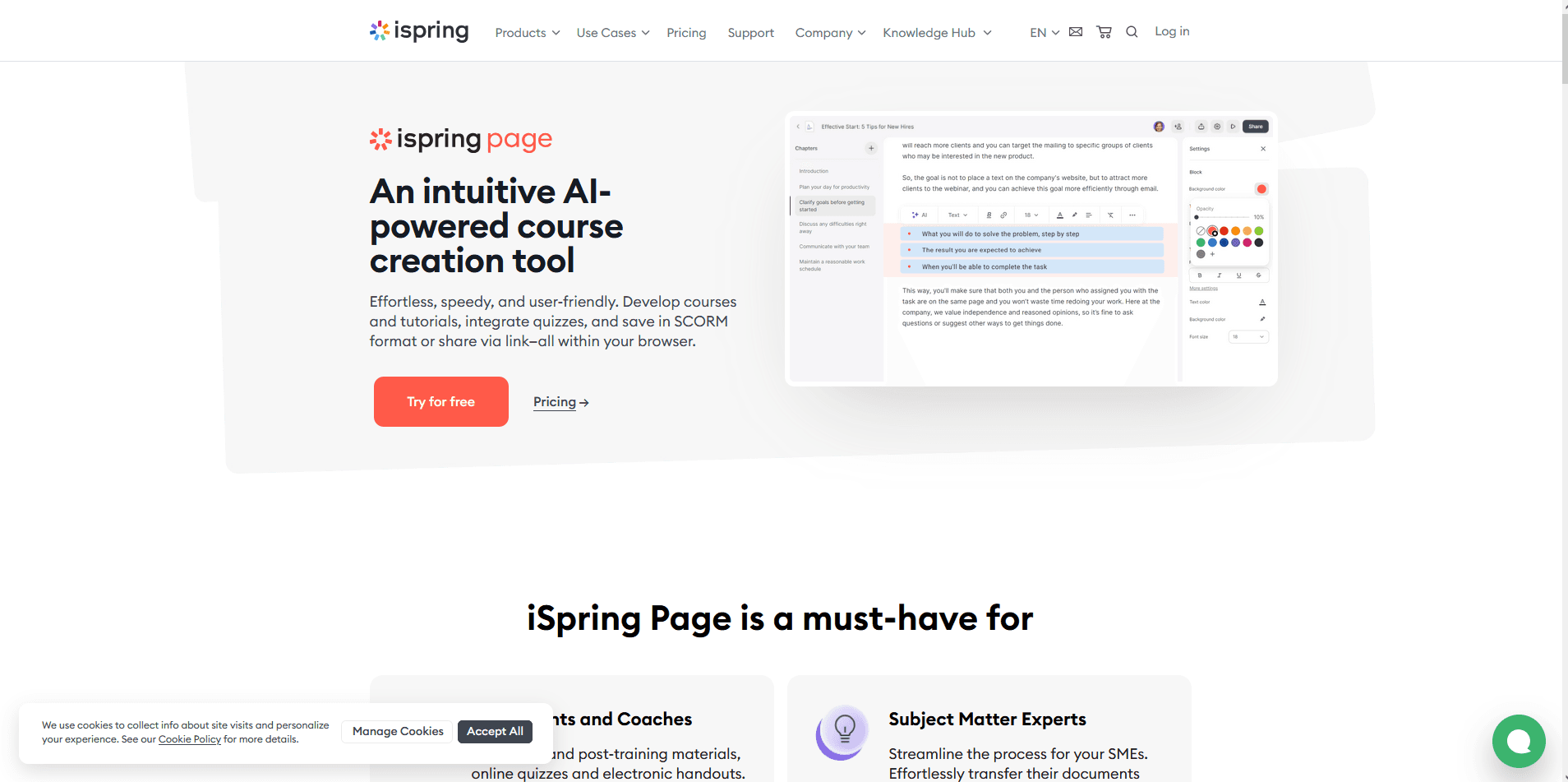1568x782 pixels.
Task: Click the Opacity slider handle
Action: click(x=1197, y=217)
